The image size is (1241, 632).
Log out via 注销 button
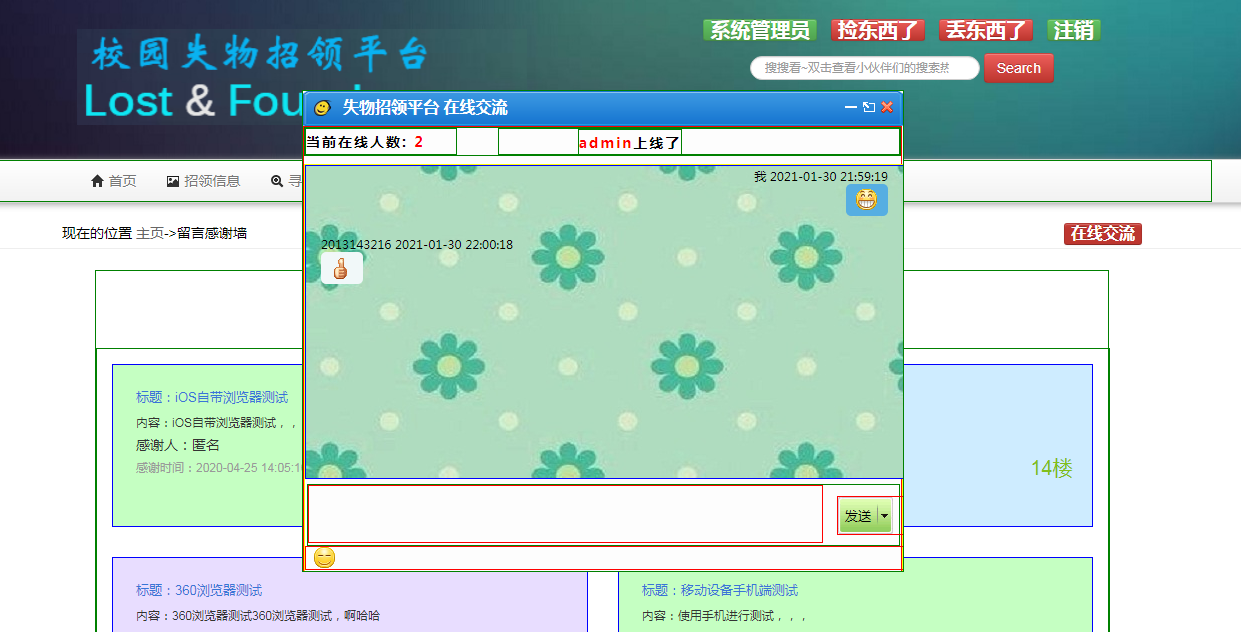[1073, 31]
